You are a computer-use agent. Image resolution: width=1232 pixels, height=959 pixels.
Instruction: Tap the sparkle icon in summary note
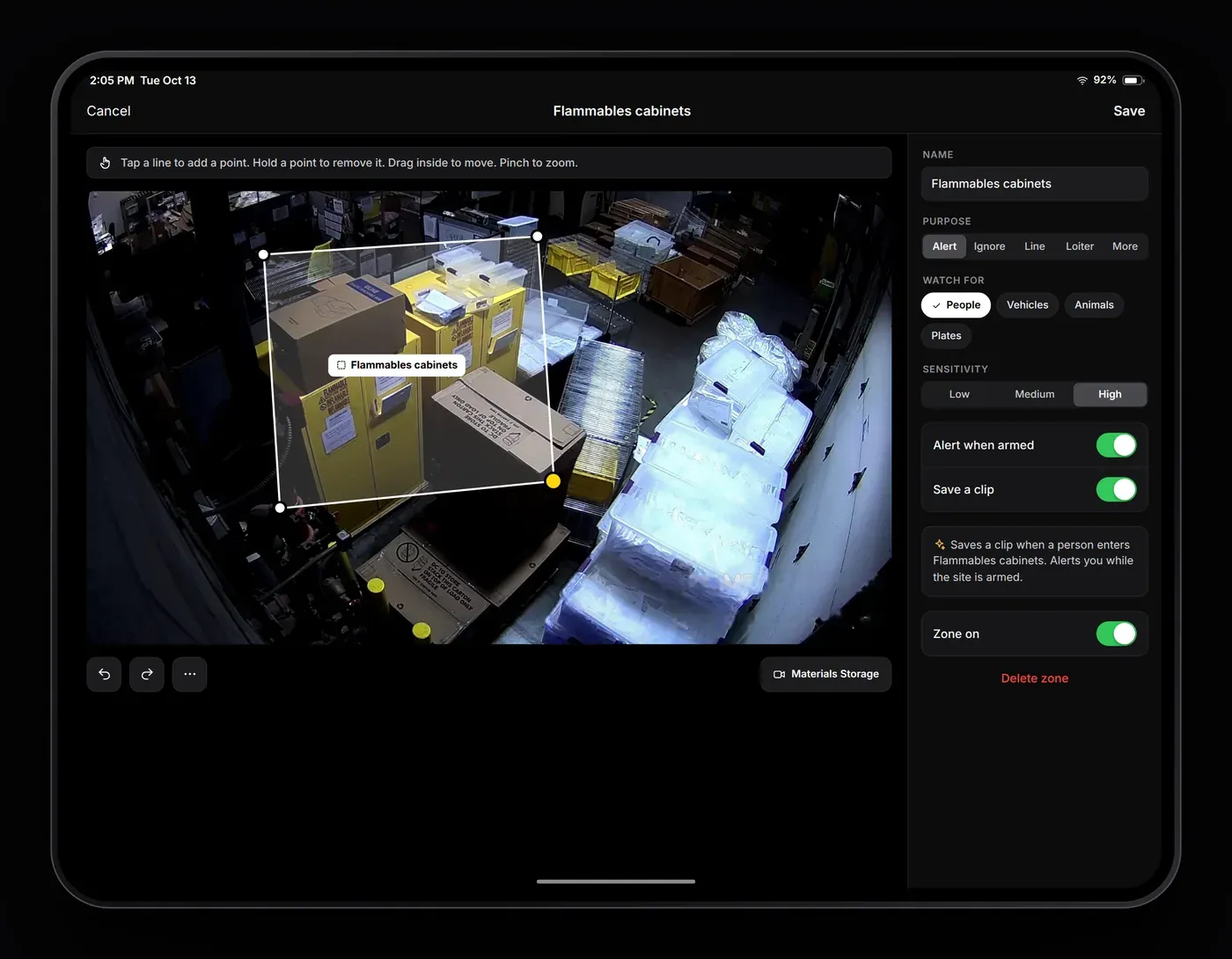pyautogui.click(x=940, y=545)
